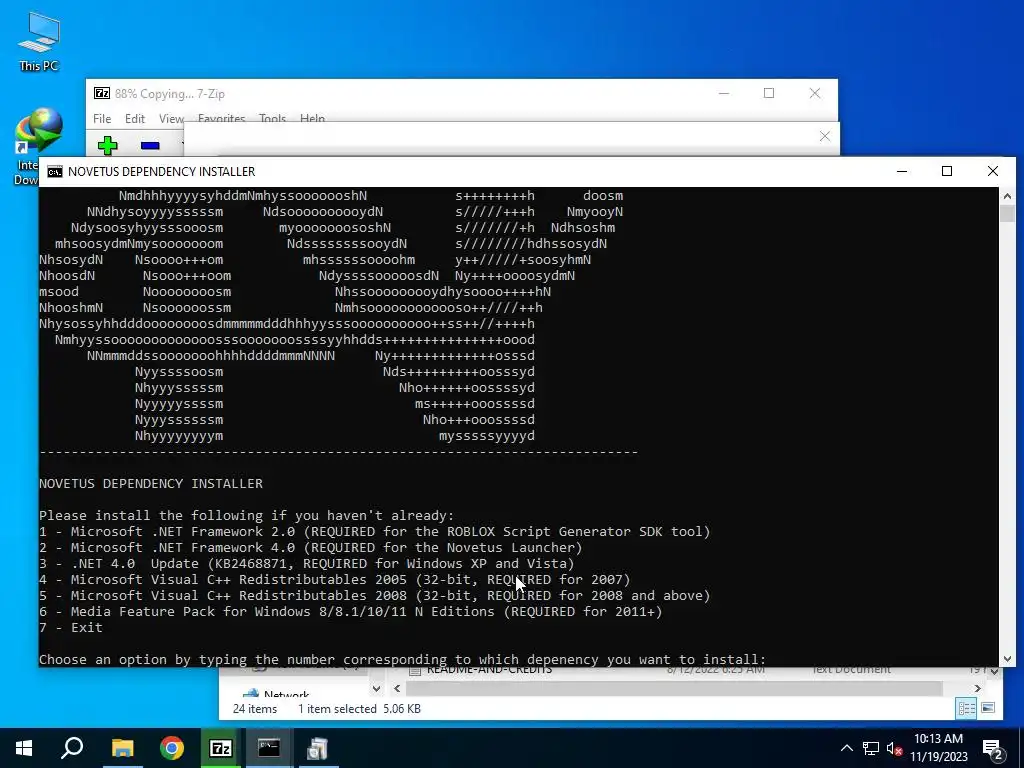Click the folder tree pane down arrow near Network

(x=376, y=688)
